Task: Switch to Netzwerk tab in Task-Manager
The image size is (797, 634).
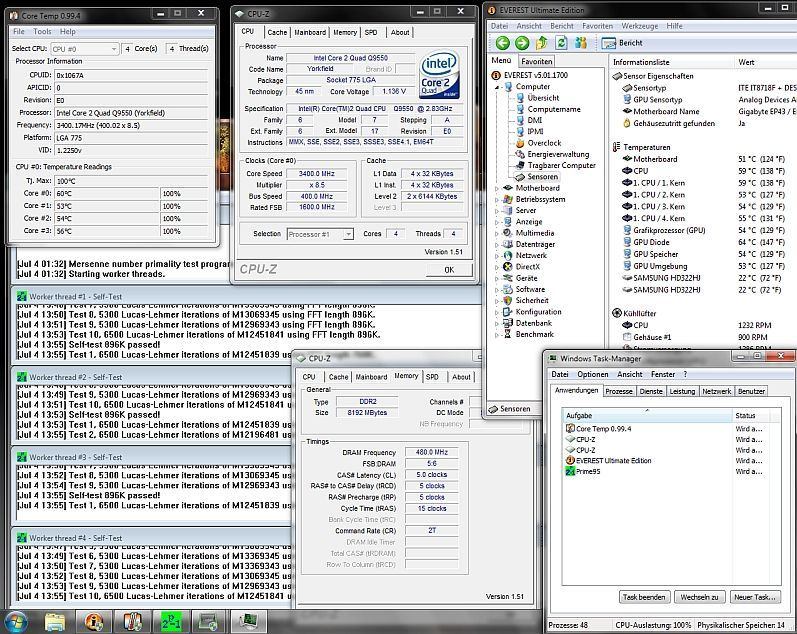Action: click(x=717, y=391)
